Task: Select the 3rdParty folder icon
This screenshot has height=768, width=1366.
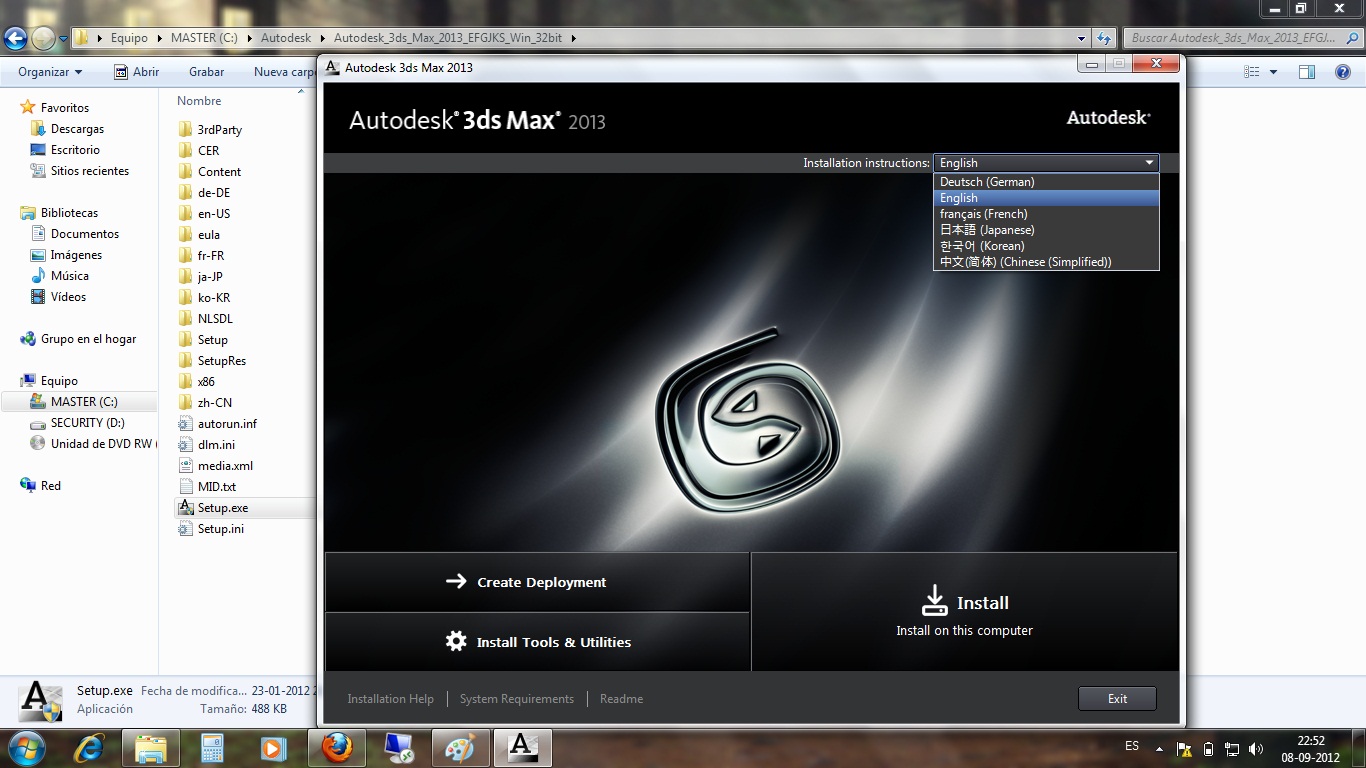Action: point(185,129)
